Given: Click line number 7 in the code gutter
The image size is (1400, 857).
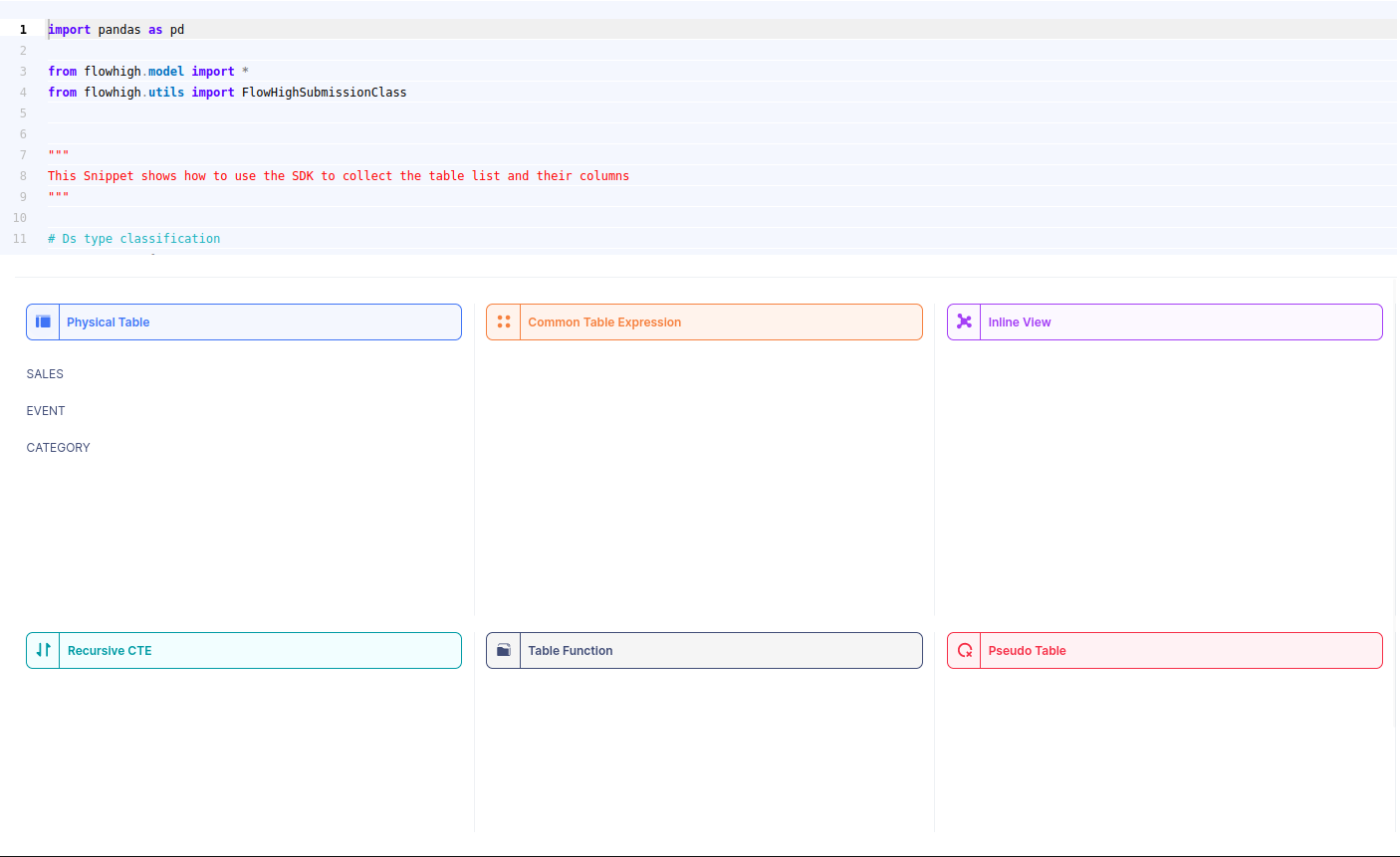Looking at the screenshot, I should 23,155.
